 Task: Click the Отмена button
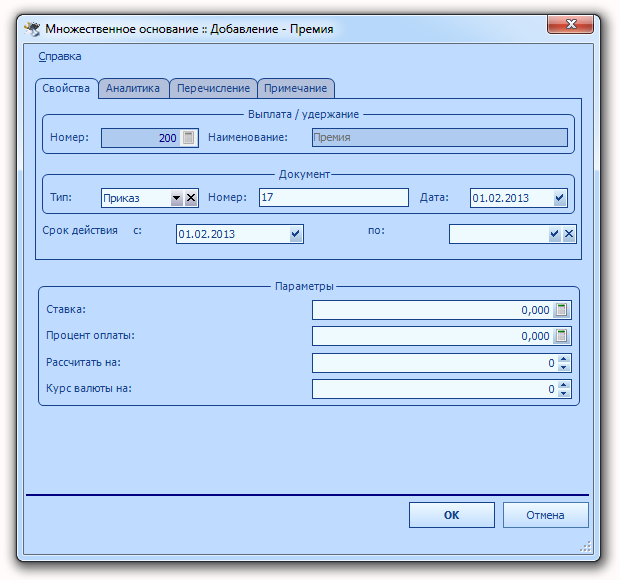(545, 515)
